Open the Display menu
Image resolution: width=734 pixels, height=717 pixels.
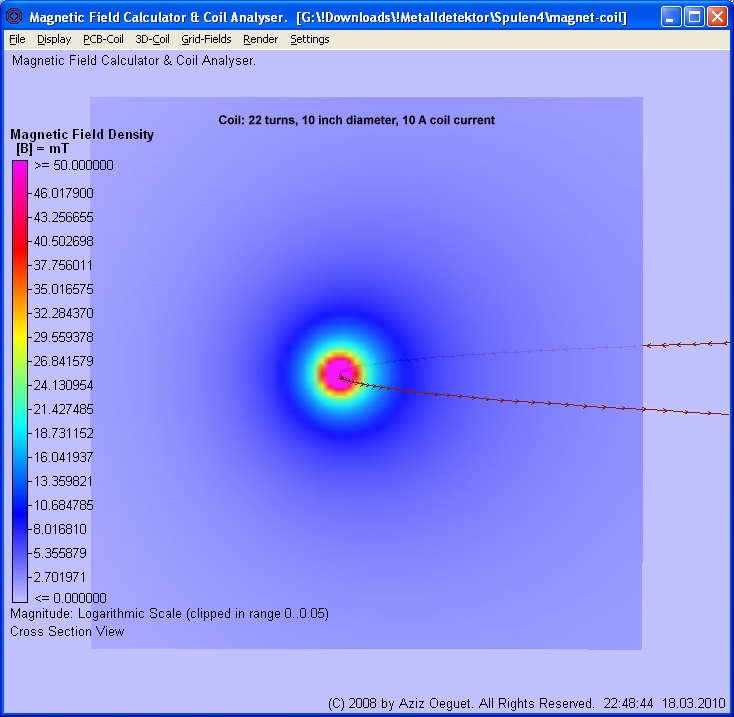point(54,39)
